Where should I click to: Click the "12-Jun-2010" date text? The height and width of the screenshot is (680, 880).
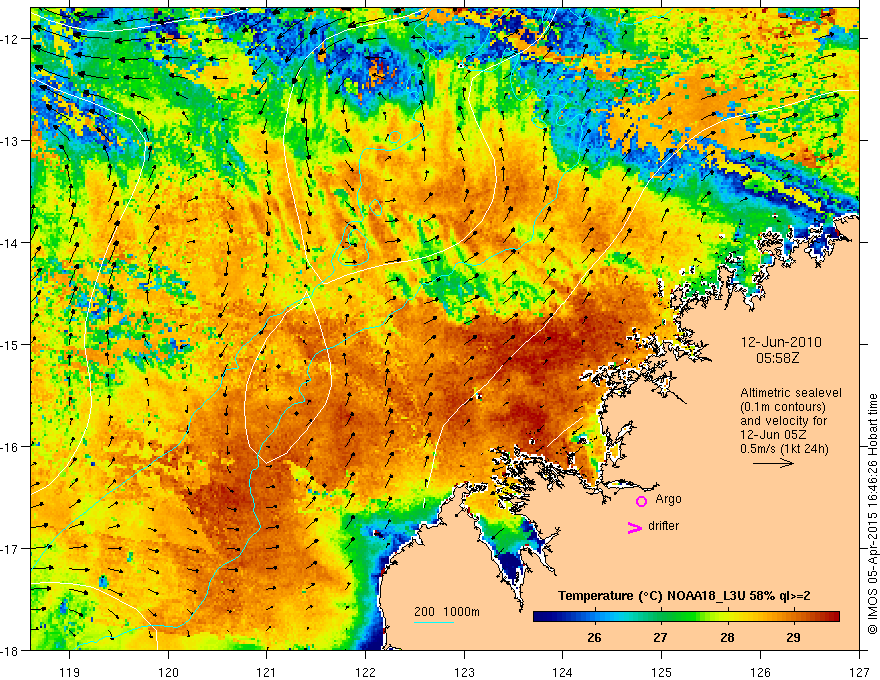tap(781, 342)
